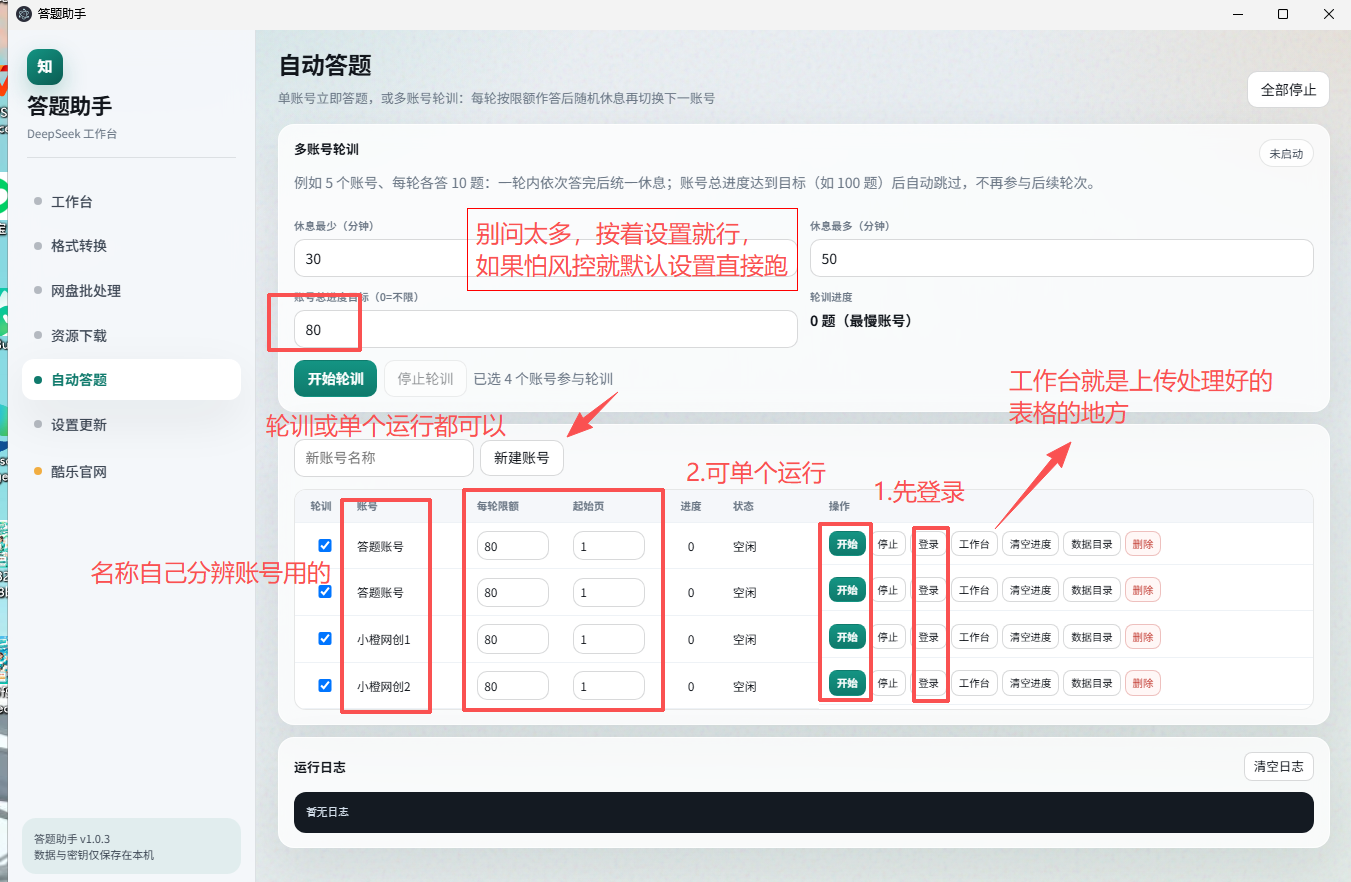Start answering for 小橙网创2 with 开始
The image size is (1351, 882).
[x=847, y=683]
